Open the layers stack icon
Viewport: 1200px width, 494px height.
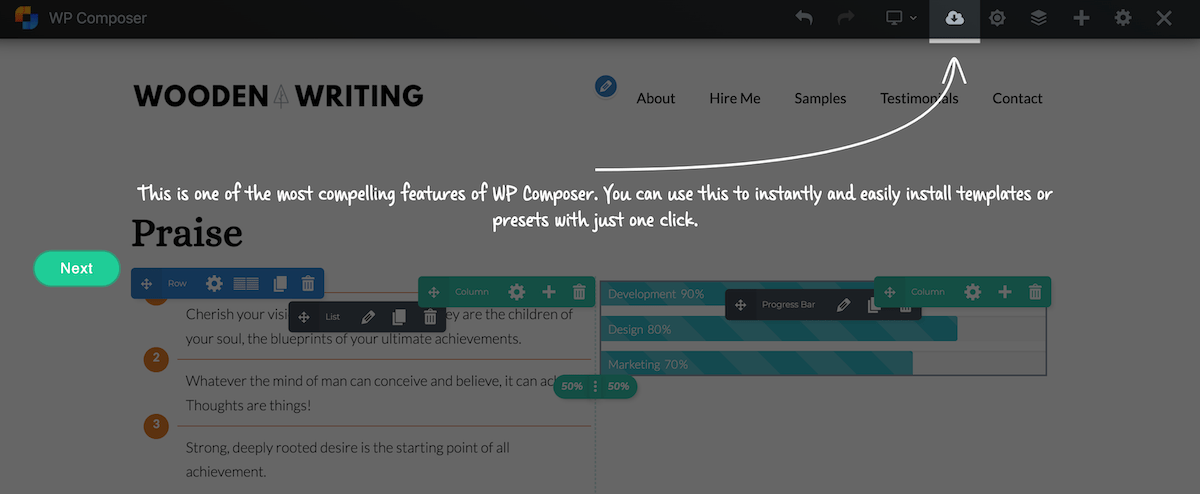click(1039, 18)
